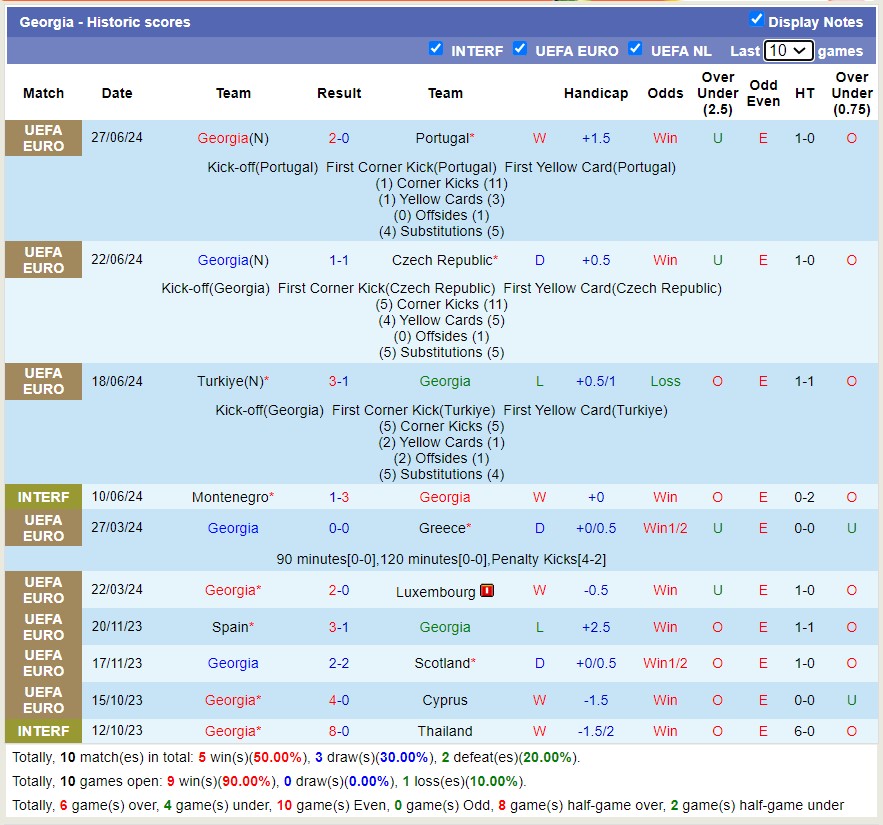
Task: Click the Date column header
Action: (117, 93)
